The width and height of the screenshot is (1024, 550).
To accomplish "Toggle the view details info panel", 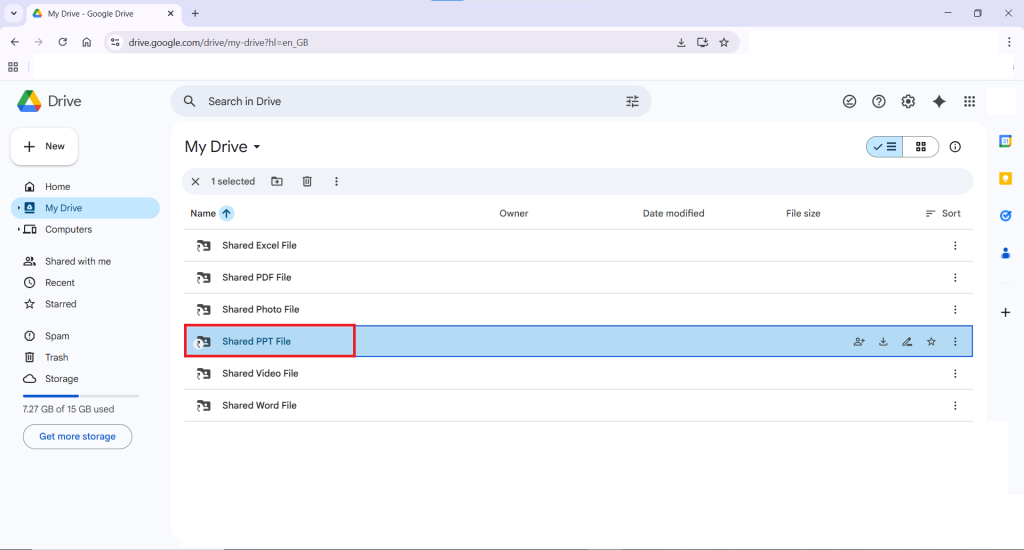I will pyautogui.click(x=955, y=147).
